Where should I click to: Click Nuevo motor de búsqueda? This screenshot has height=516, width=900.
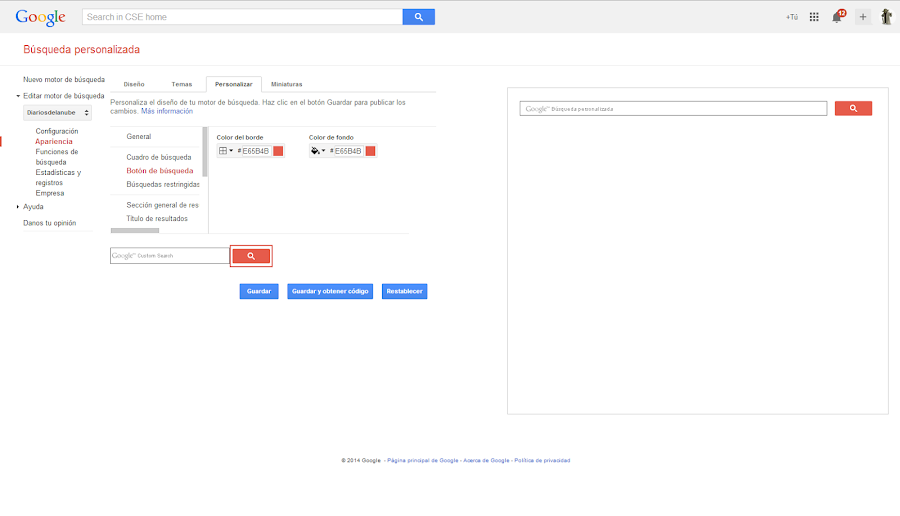click(64, 80)
